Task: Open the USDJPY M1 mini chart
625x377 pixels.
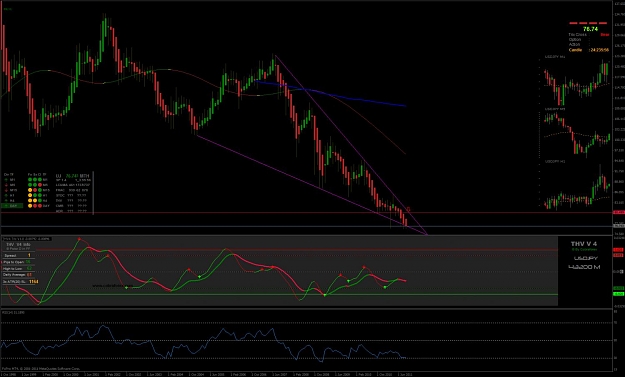Action: (x=577, y=82)
